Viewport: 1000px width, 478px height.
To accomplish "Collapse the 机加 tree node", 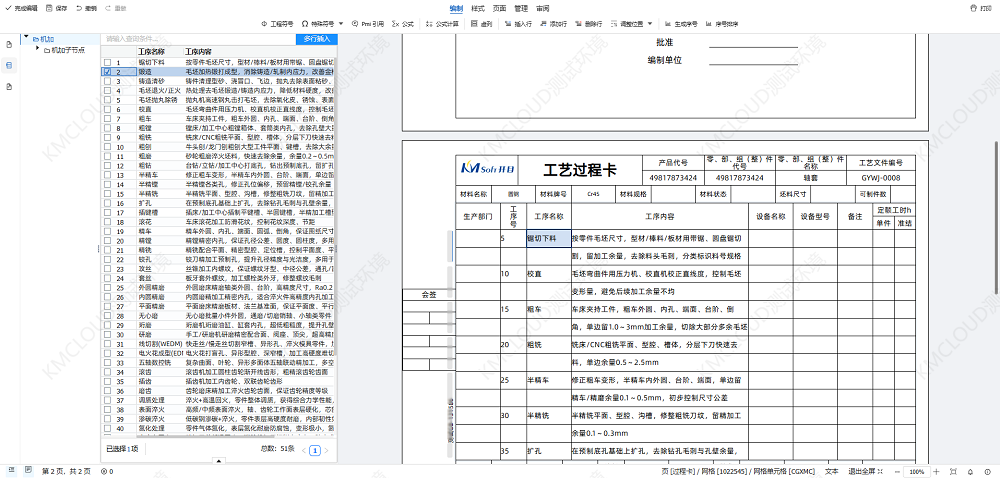I will [26, 38].
